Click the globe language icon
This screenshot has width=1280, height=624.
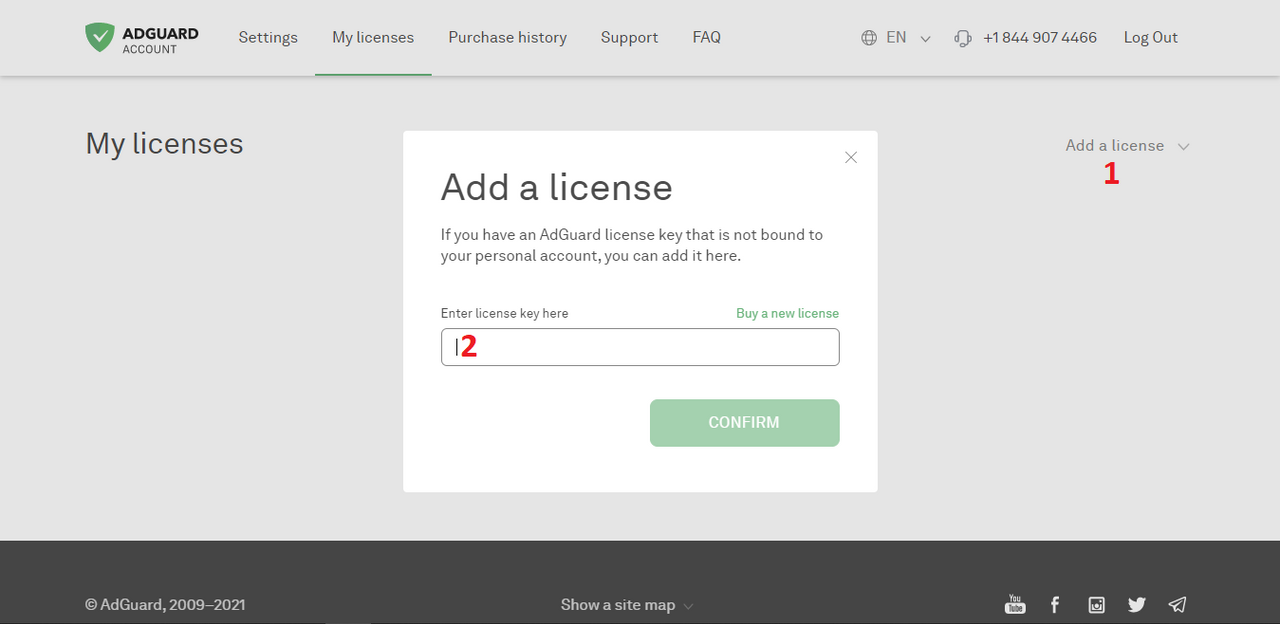coord(869,38)
